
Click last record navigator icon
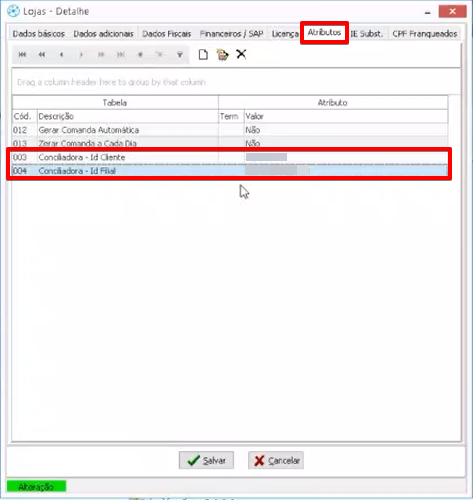point(121,55)
